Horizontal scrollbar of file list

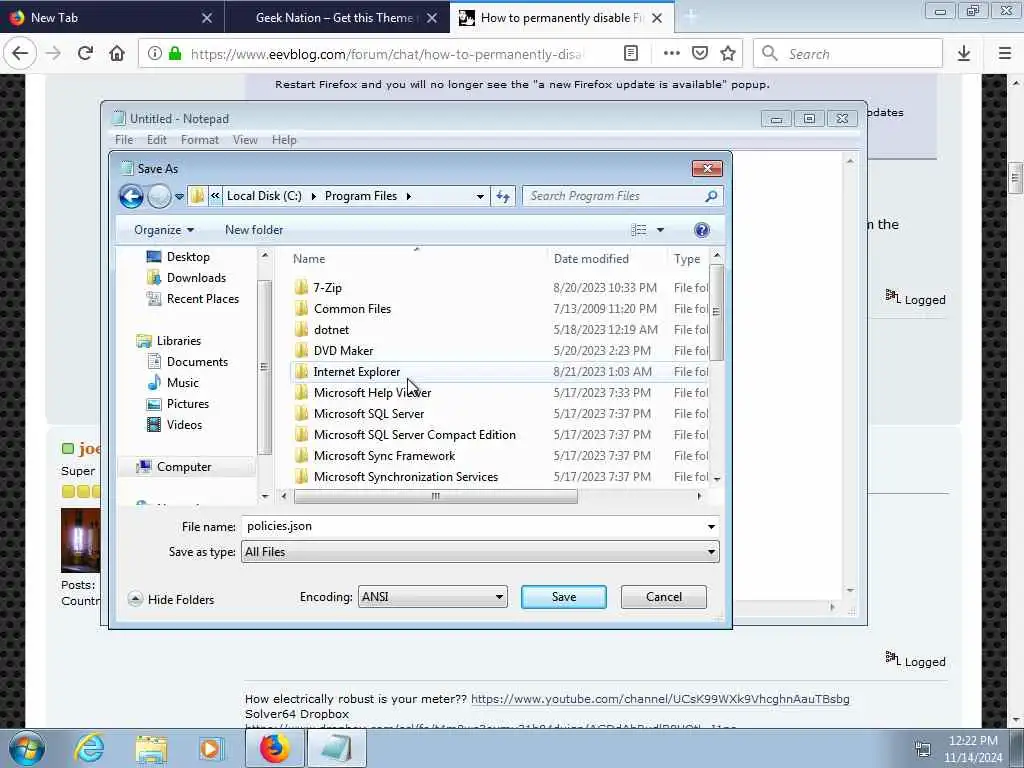click(x=436, y=496)
